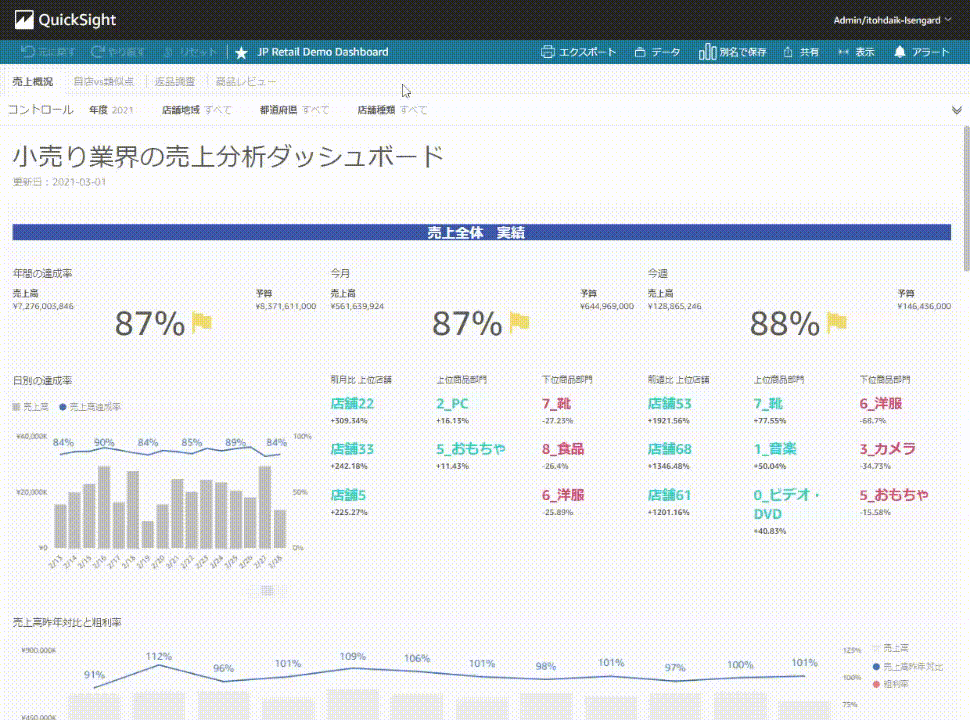The image size is (970, 720).
Task: Switch to 返品調査 tab
Action: coord(175,82)
